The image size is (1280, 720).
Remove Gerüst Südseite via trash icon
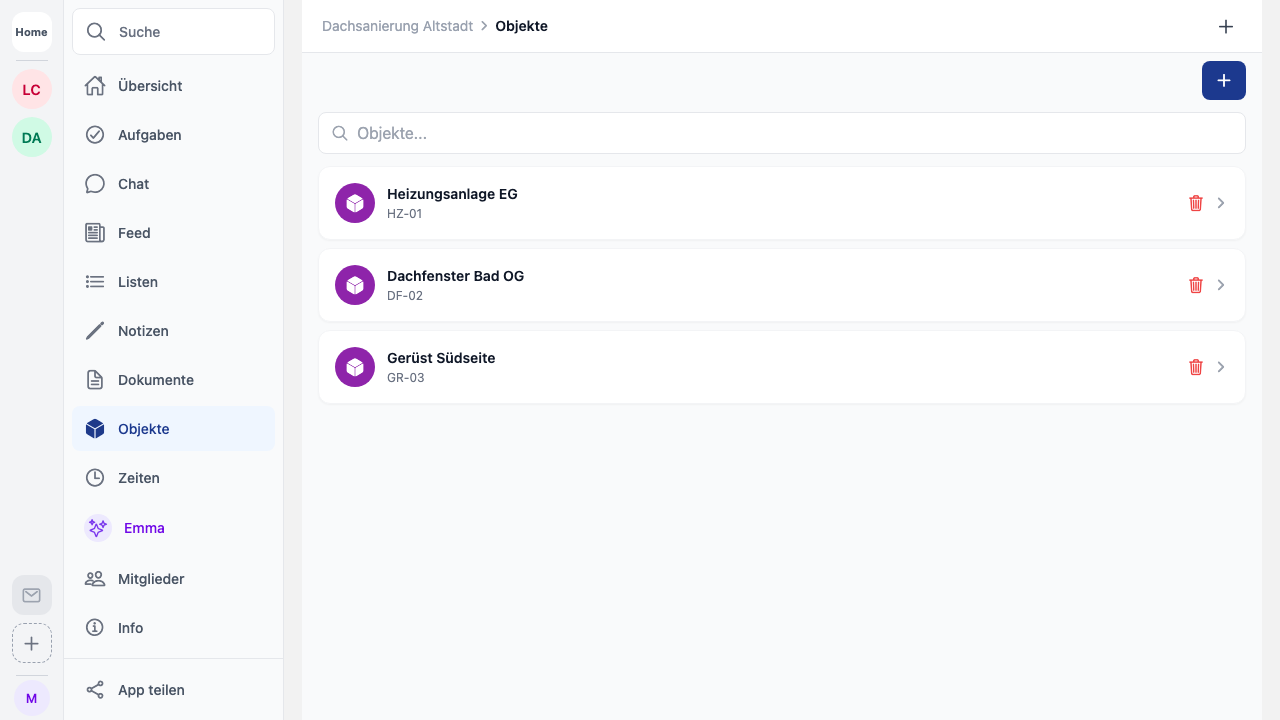coord(1195,367)
